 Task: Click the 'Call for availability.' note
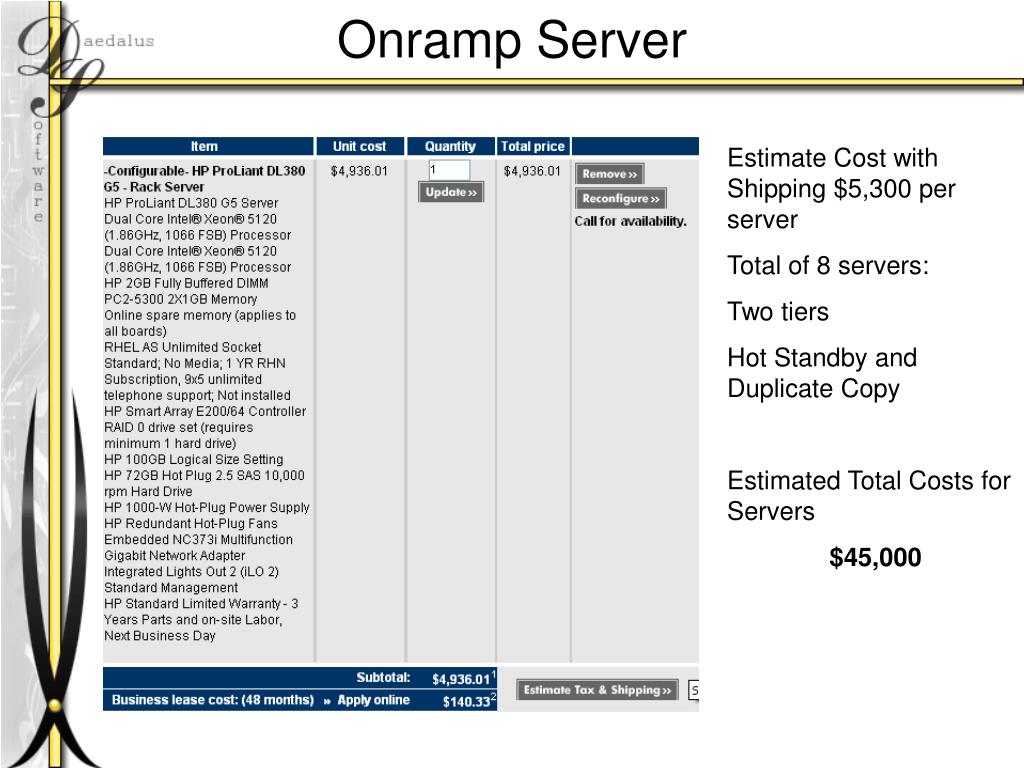click(x=630, y=221)
